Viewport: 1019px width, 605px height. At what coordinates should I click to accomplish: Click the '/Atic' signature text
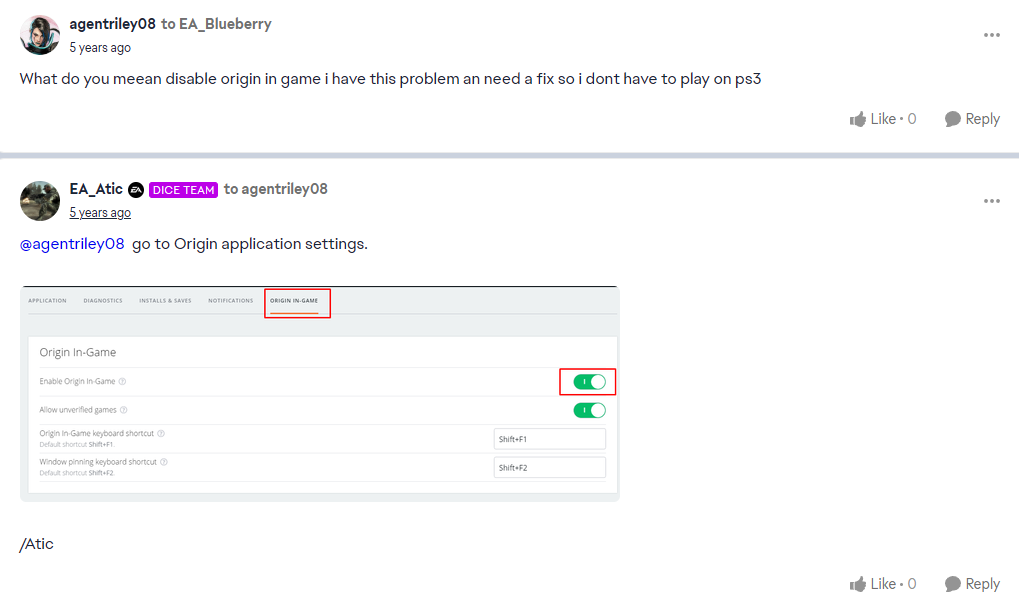(36, 544)
